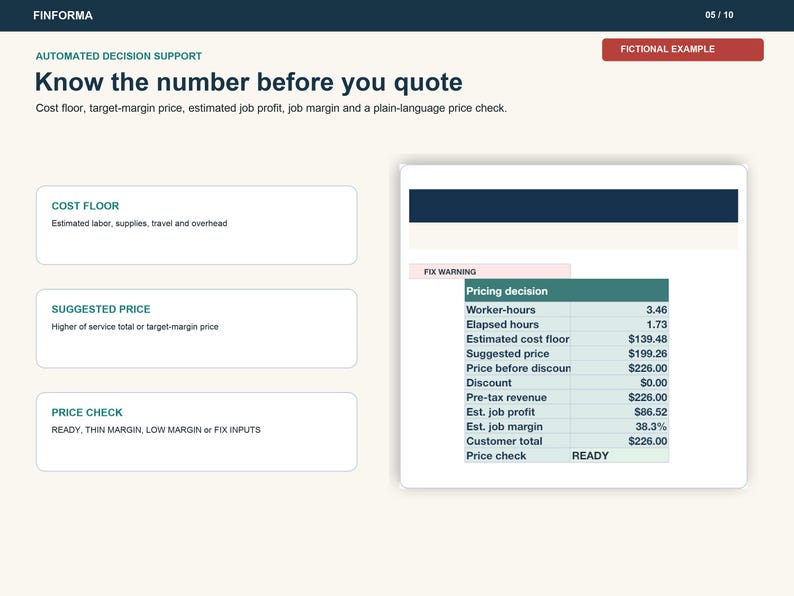Click the Pre-tax revenue row label
The width and height of the screenshot is (794, 596).
click(506, 398)
